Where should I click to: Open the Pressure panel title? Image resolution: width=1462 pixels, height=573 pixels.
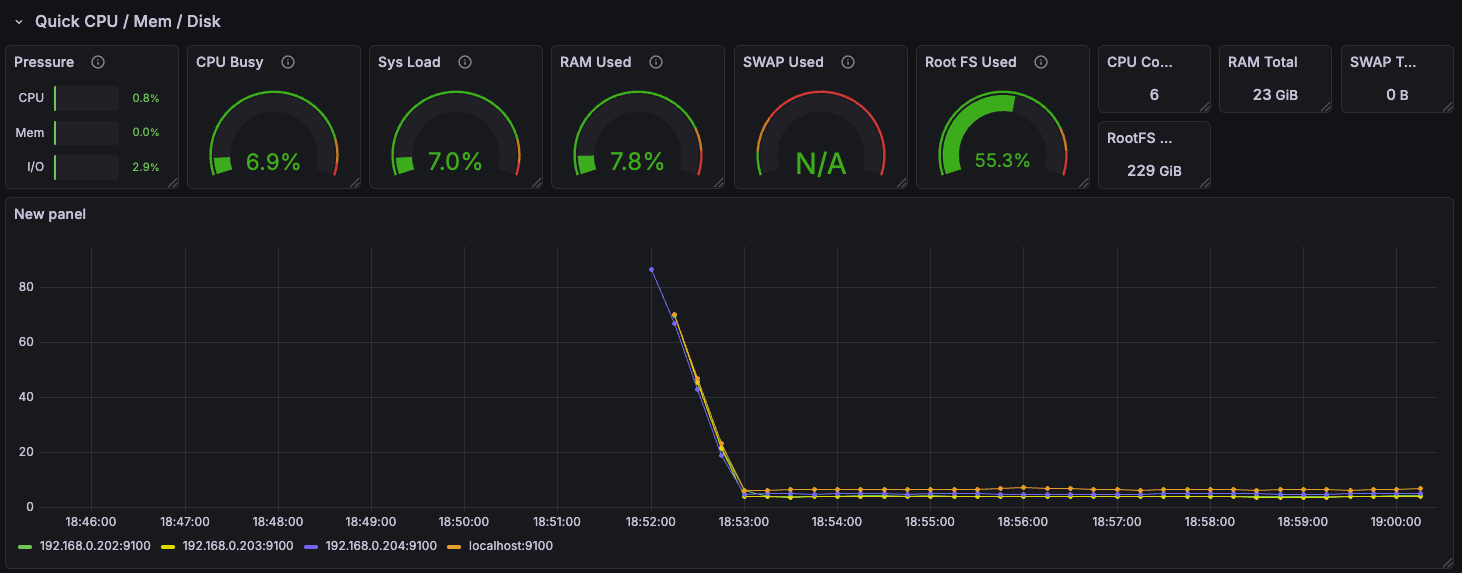44,62
